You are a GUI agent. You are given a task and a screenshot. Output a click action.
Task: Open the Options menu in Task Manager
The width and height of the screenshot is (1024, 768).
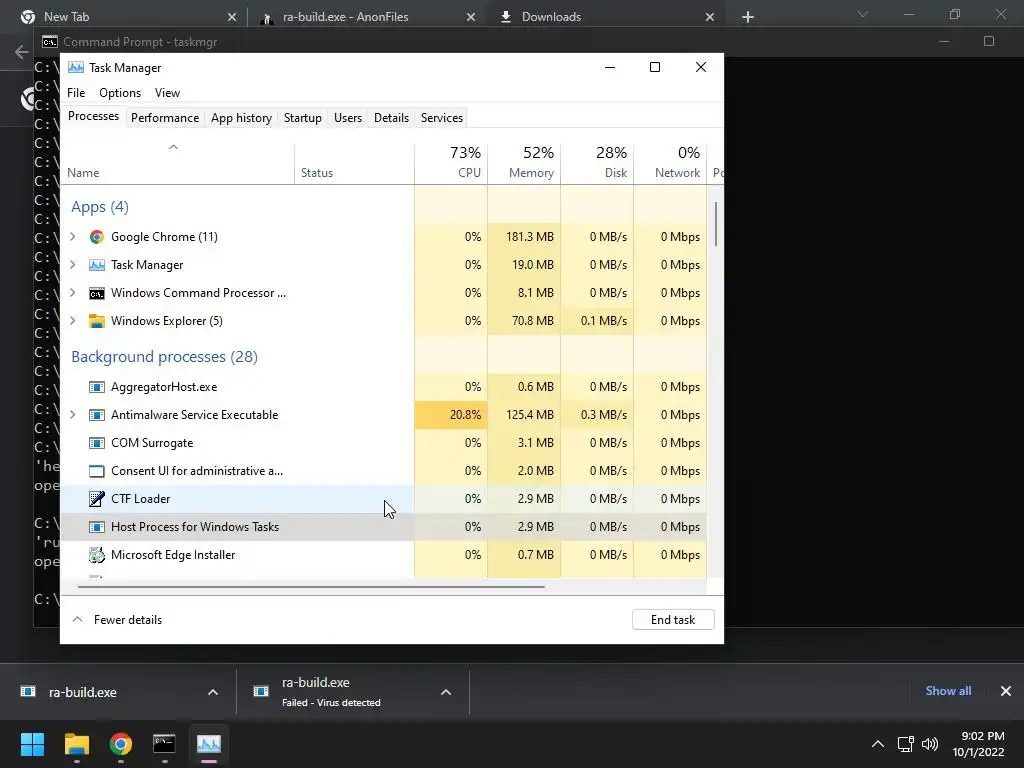(x=120, y=93)
